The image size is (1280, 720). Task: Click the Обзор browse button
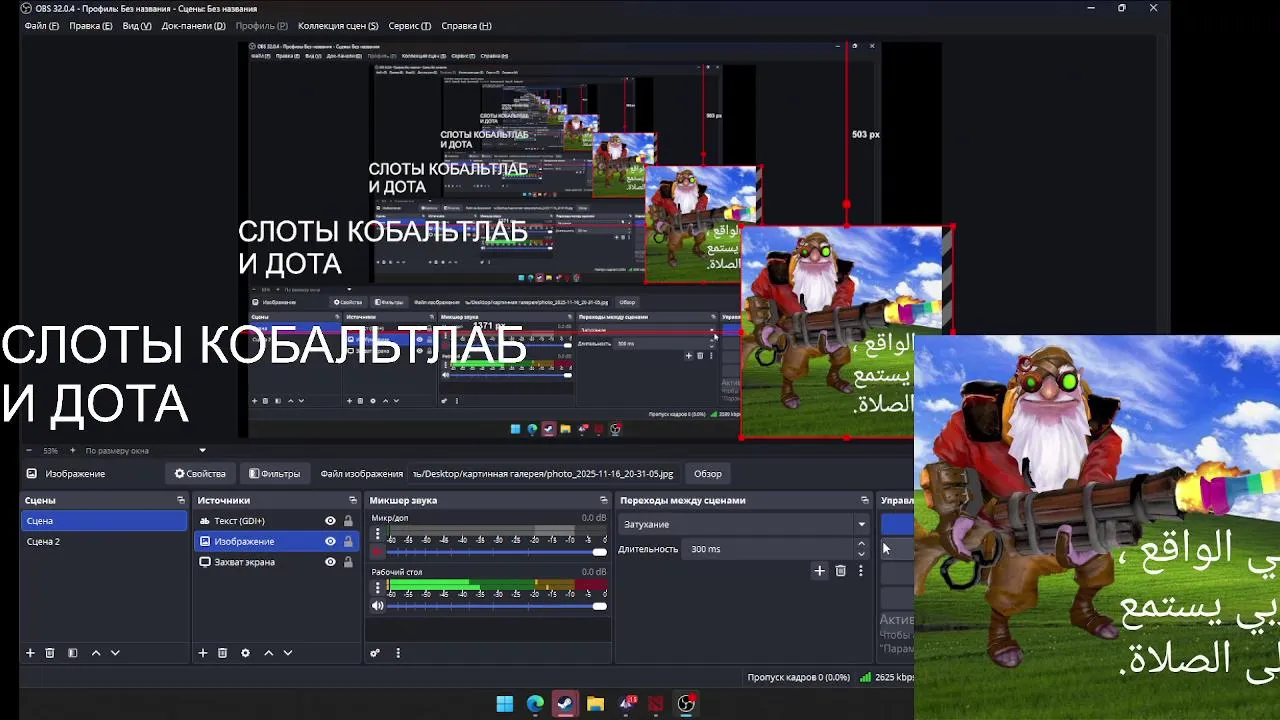tap(708, 474)
